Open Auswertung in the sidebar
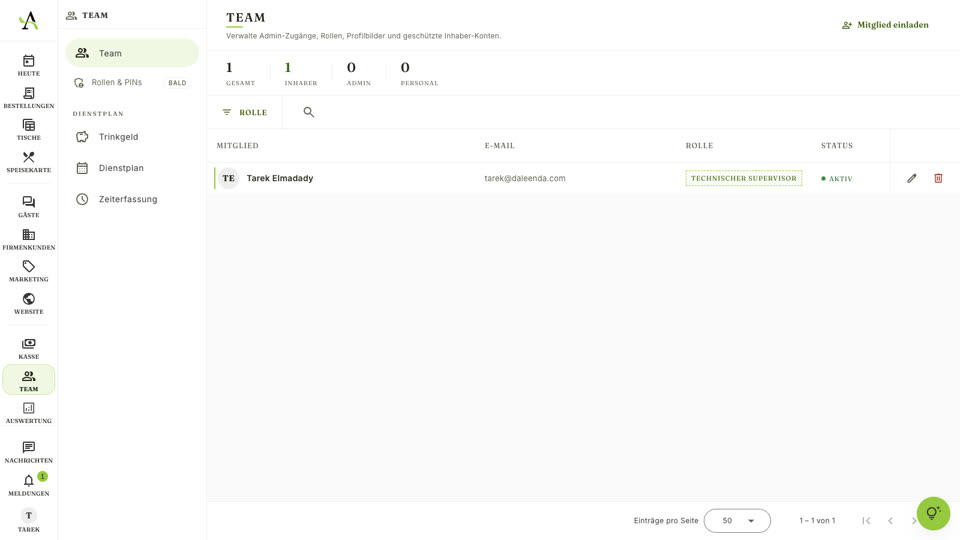Screen dimensions: 960x540 coord(29,413)
